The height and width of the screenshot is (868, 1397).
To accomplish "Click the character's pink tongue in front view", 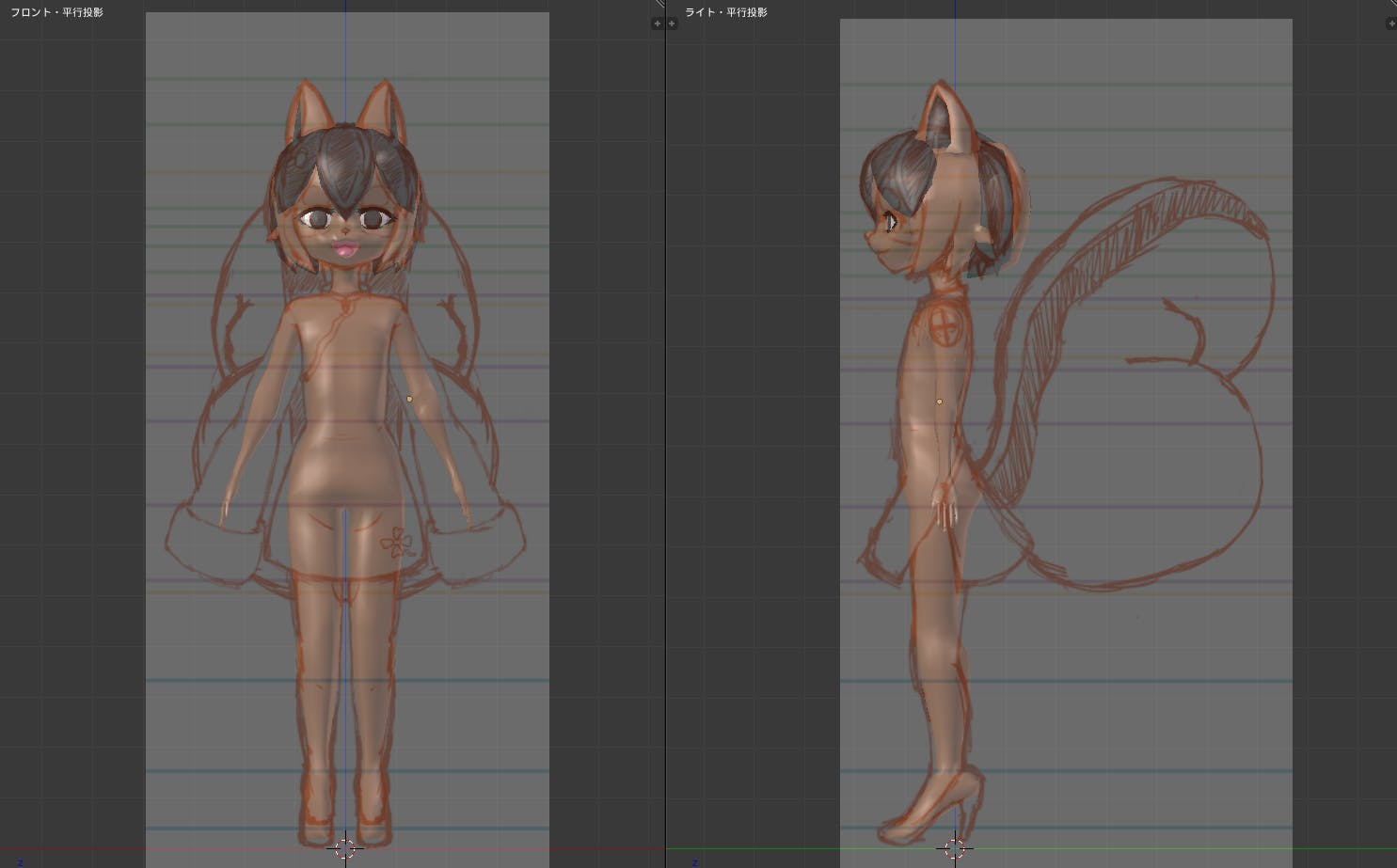I will (x=342, y=250).
